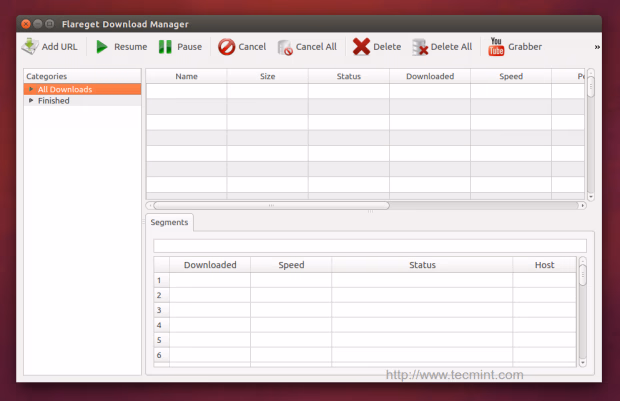Image resolution: width=620 pixels, height=401 pixels.
Task: Click the Delete label text
Action: click(387, 47)
